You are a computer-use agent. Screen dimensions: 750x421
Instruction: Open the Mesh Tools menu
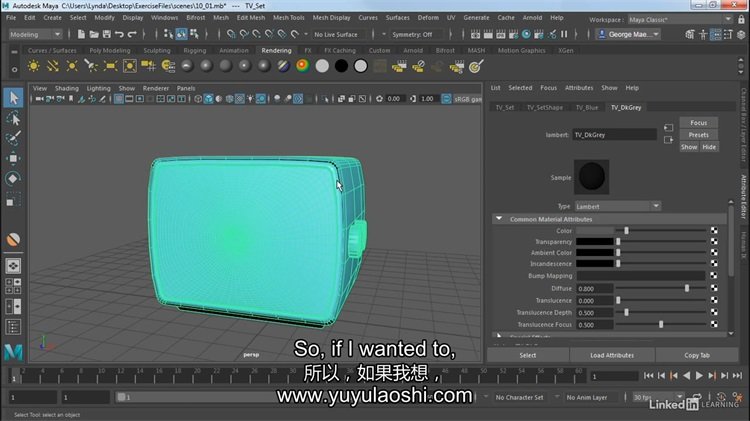[x=289, y=18]
